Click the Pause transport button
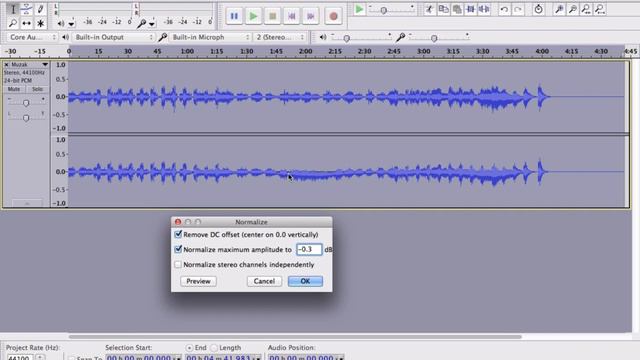The height and width of the screenshot is (360, 640). pos(234,16)
